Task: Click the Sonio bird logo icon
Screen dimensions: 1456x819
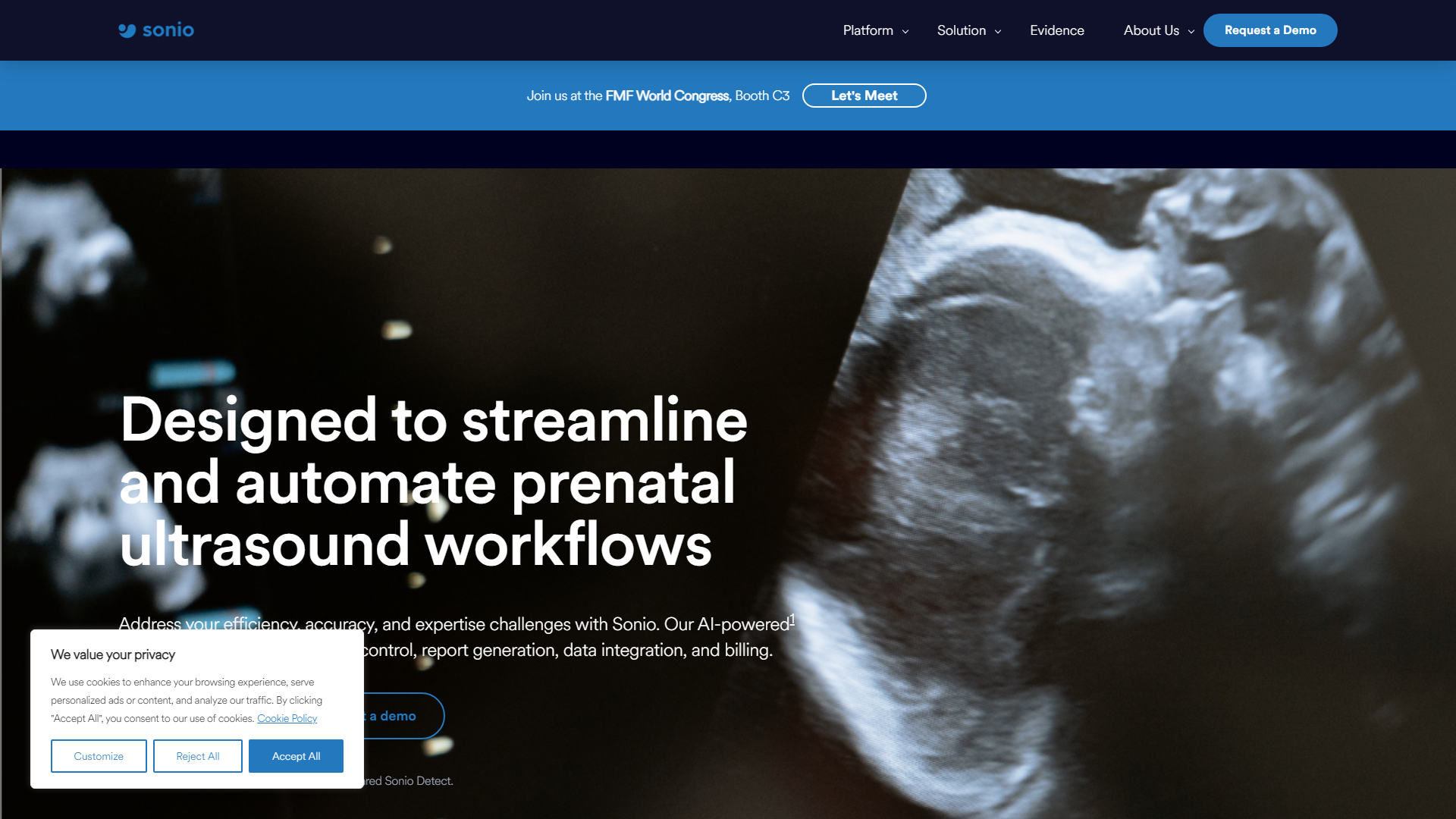Action: [x=127, y=30]
